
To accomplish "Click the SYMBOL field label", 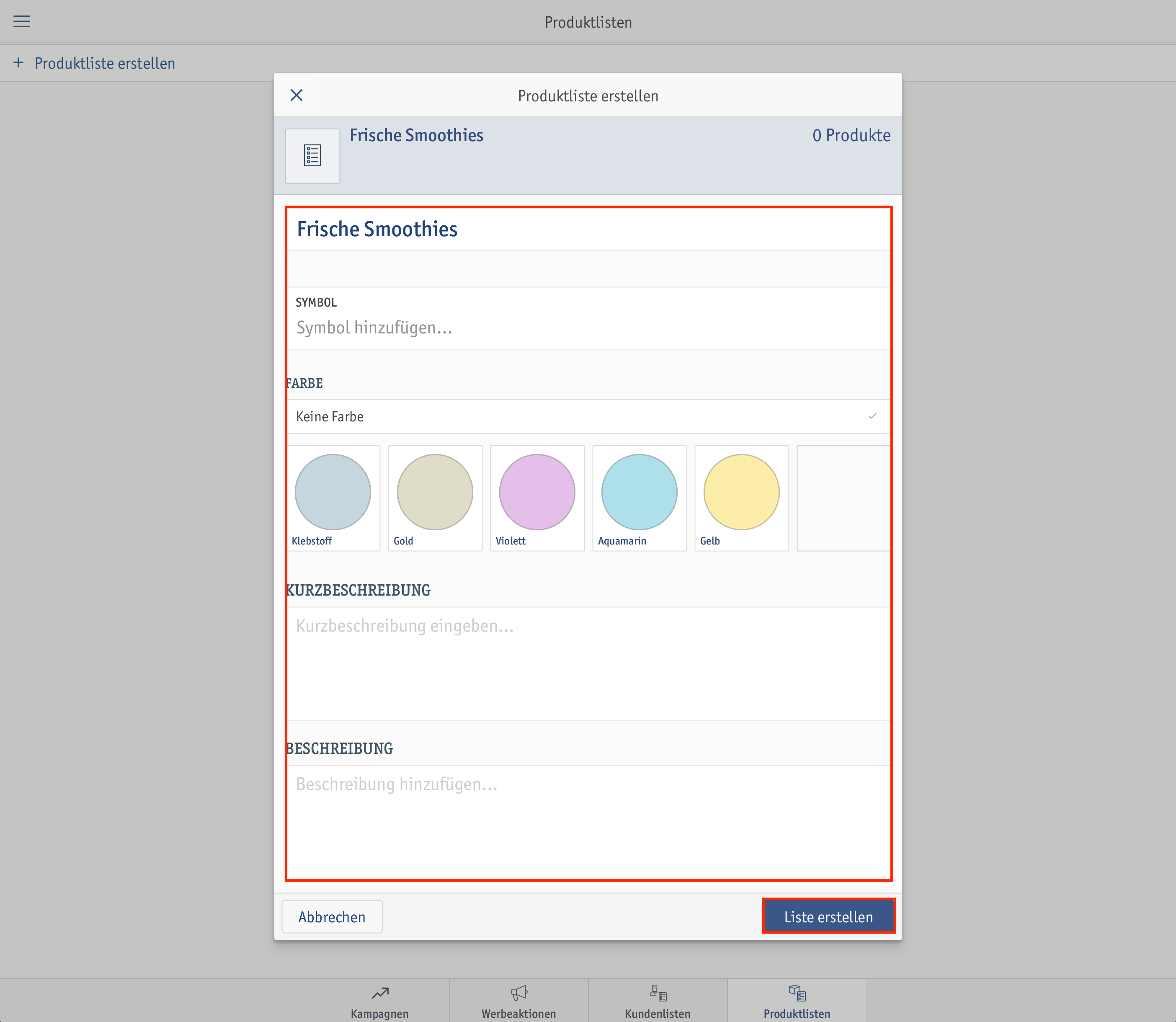I will coord(316,302).
